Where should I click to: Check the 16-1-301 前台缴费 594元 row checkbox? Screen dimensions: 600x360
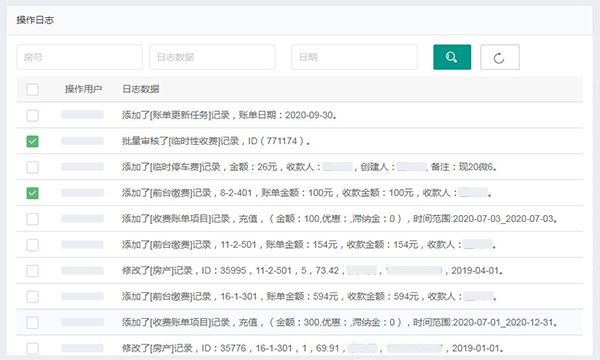click(33, 296)
